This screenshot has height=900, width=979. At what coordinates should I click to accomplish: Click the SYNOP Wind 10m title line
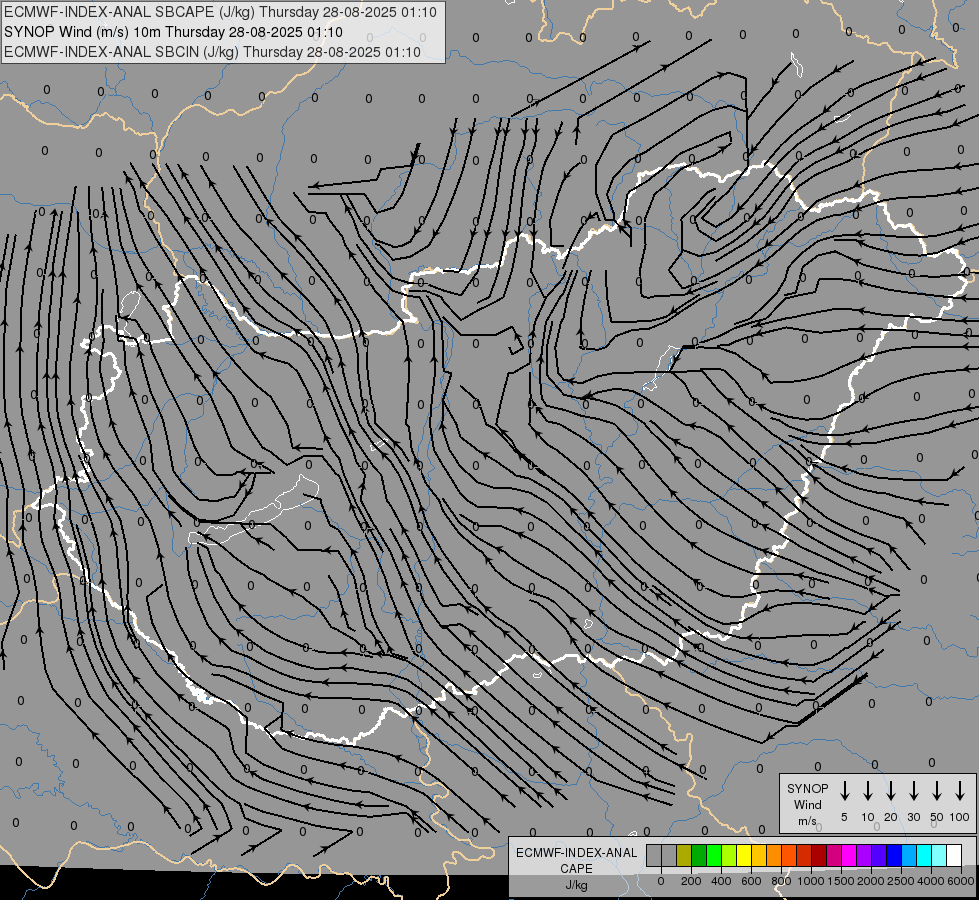(173, 32)
